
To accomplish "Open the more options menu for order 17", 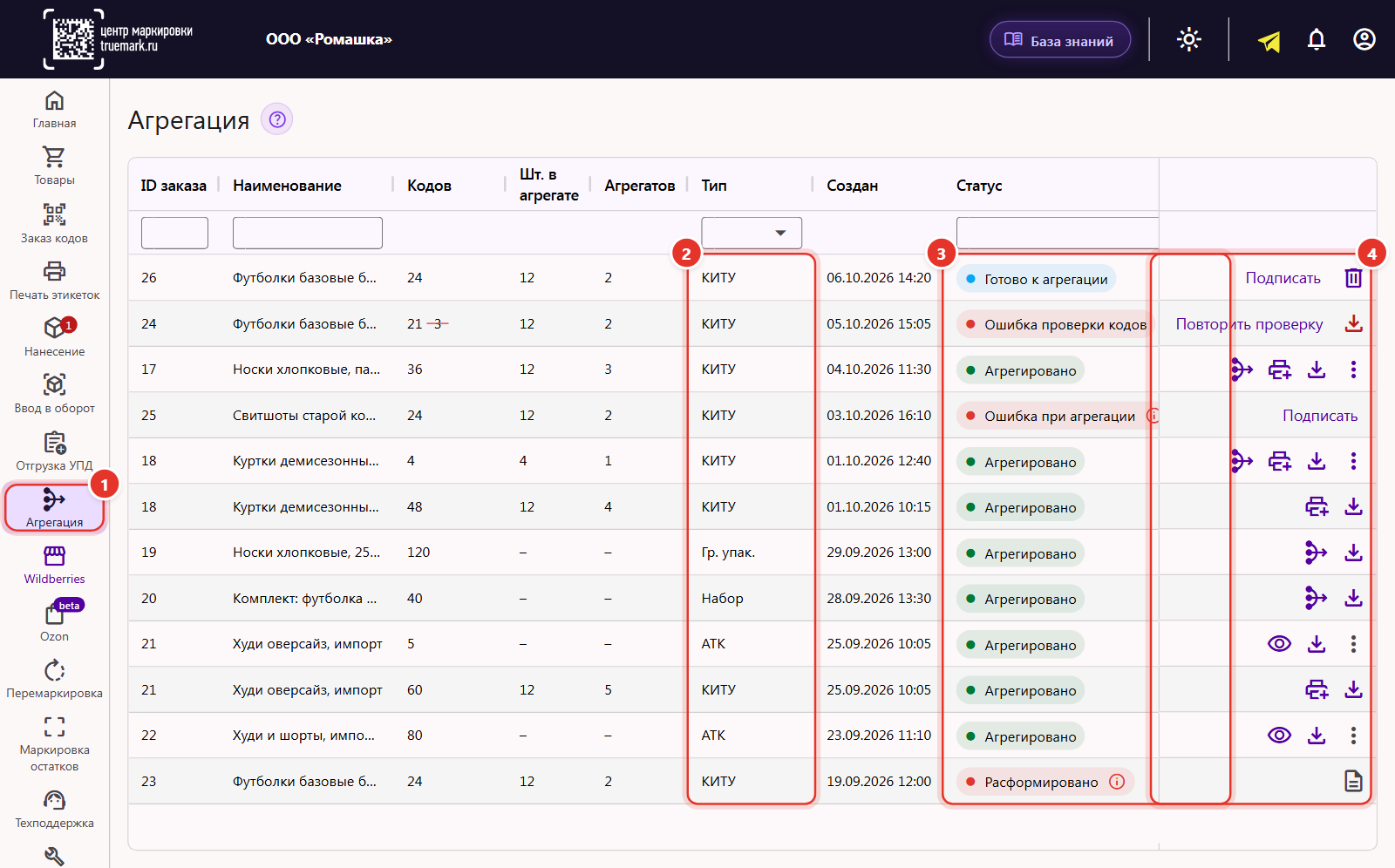I will coord(1353,370).
